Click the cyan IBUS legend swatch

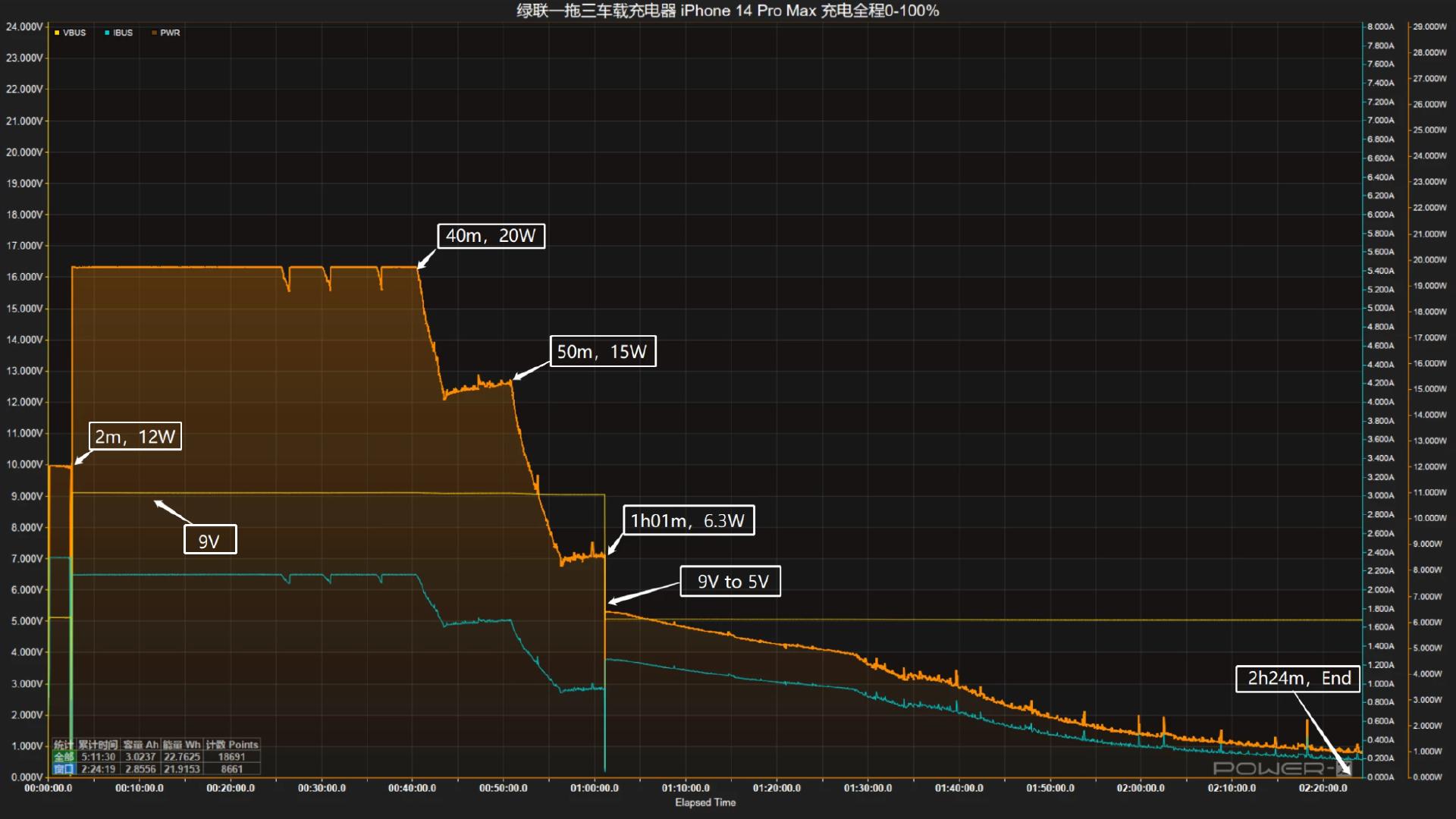107,33
